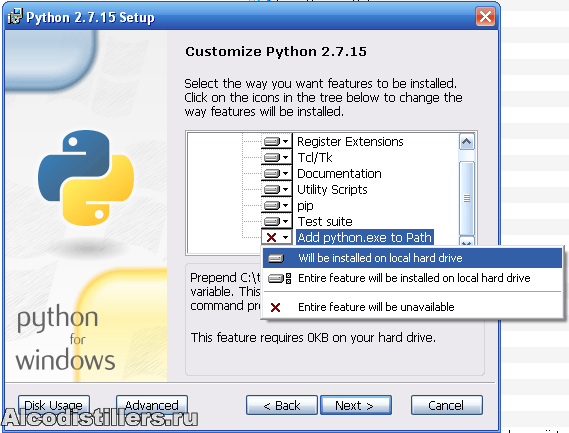Click the drive with subfeatures icon in menu
Image resolution: width=569 pixels, height=433 pixels.
pos(279,278)
